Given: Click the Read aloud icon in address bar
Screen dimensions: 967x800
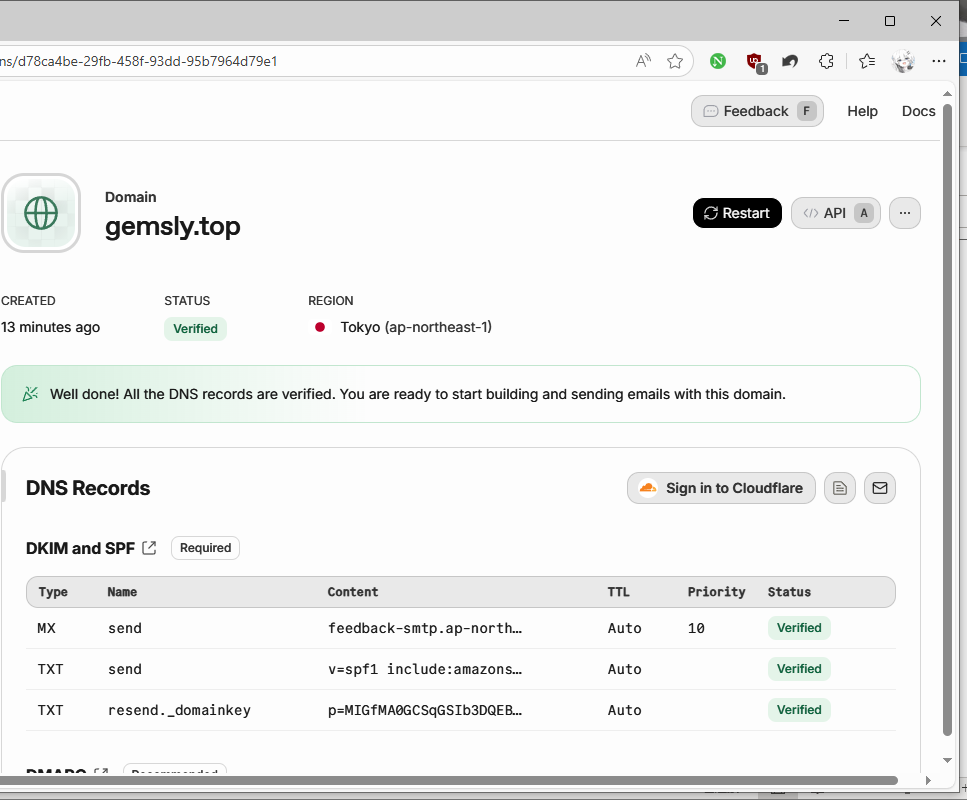Looking at the screenshot, I should [643, 61].
